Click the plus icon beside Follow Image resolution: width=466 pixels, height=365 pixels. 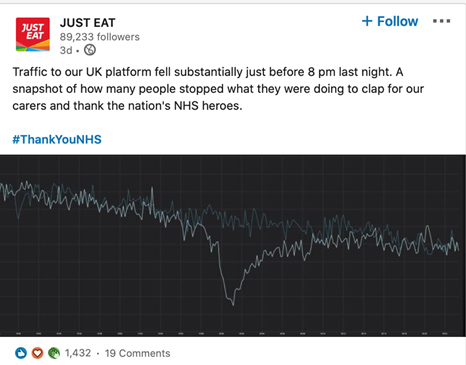367,21
